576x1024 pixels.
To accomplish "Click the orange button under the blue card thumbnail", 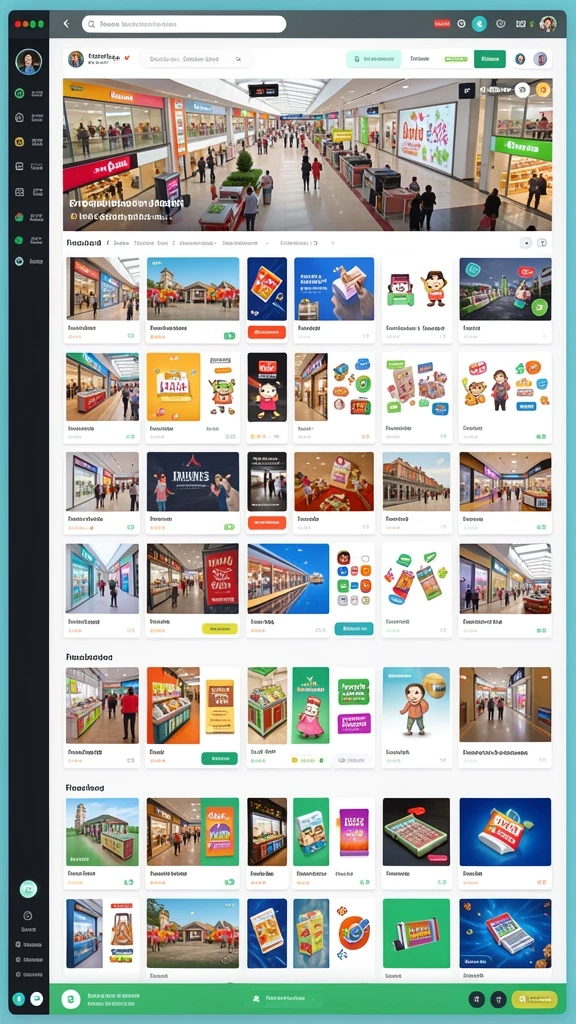I will pyautogui.click(x=267, y=332).
